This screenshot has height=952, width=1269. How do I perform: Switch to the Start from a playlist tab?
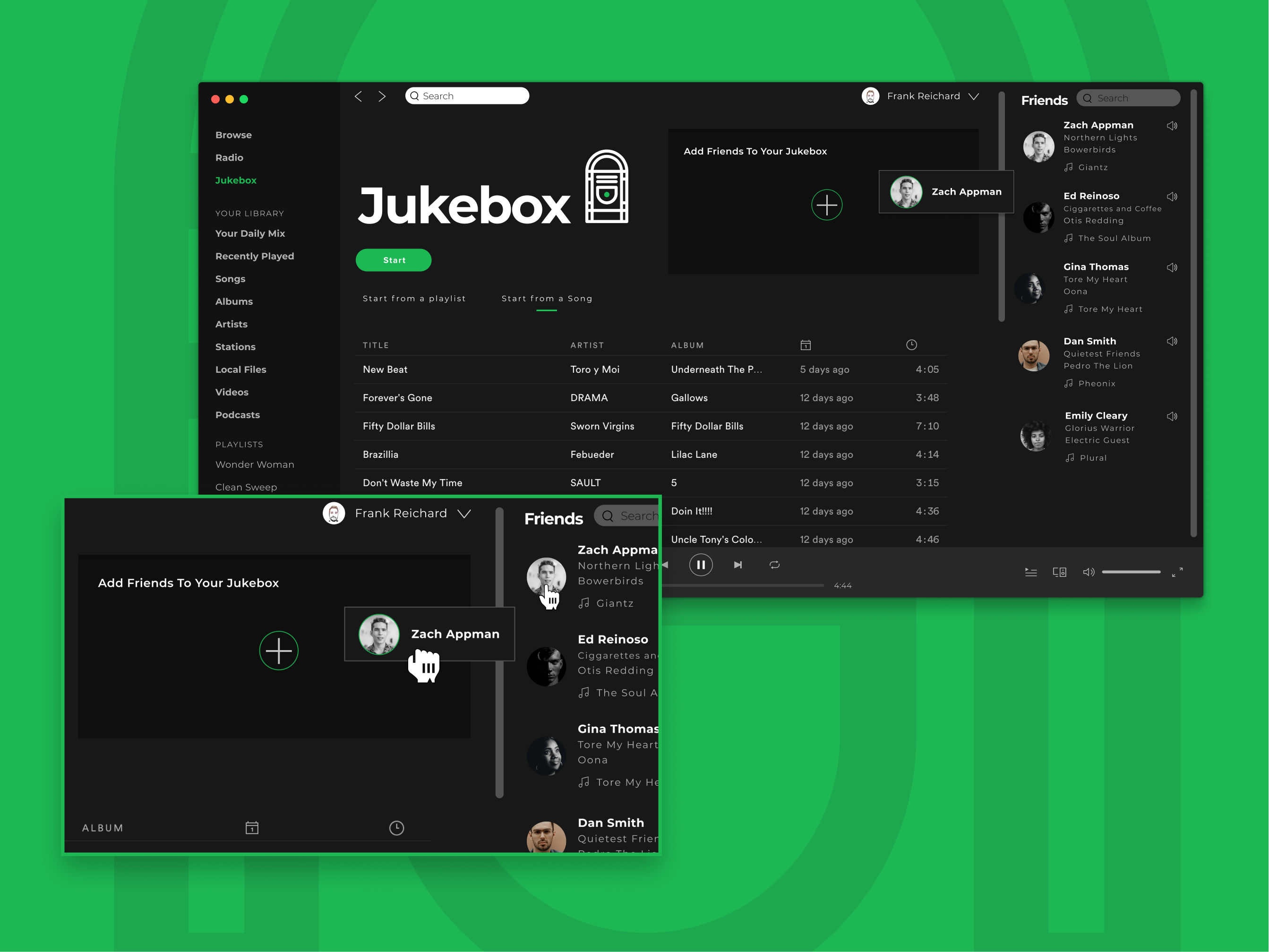[414, 299]
